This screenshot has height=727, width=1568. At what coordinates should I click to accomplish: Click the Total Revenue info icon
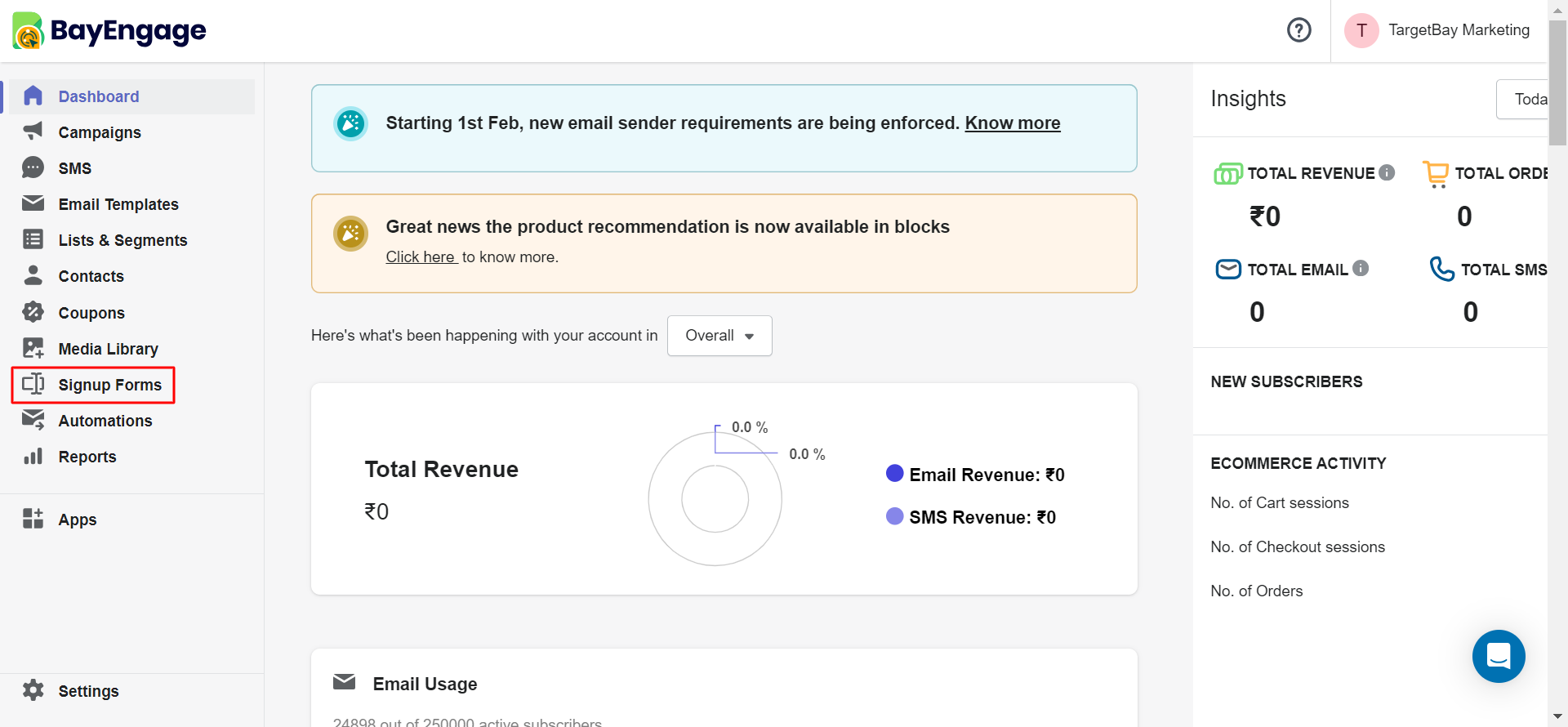1387,172
